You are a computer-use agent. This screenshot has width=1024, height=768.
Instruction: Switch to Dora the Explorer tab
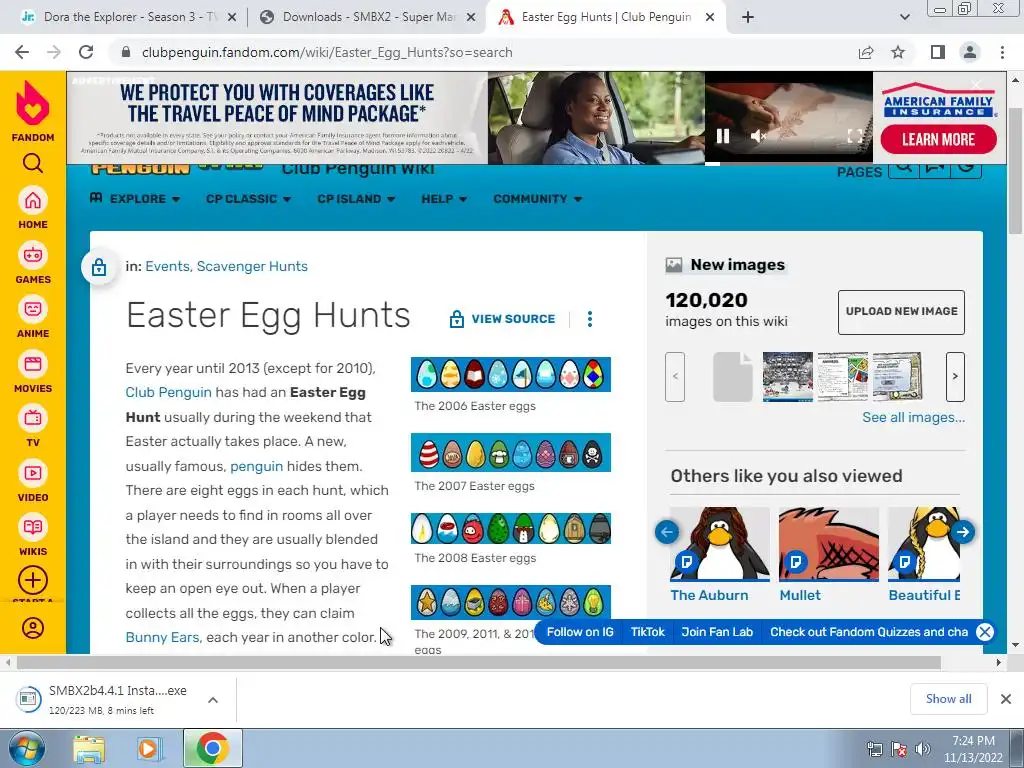(128, 17)
